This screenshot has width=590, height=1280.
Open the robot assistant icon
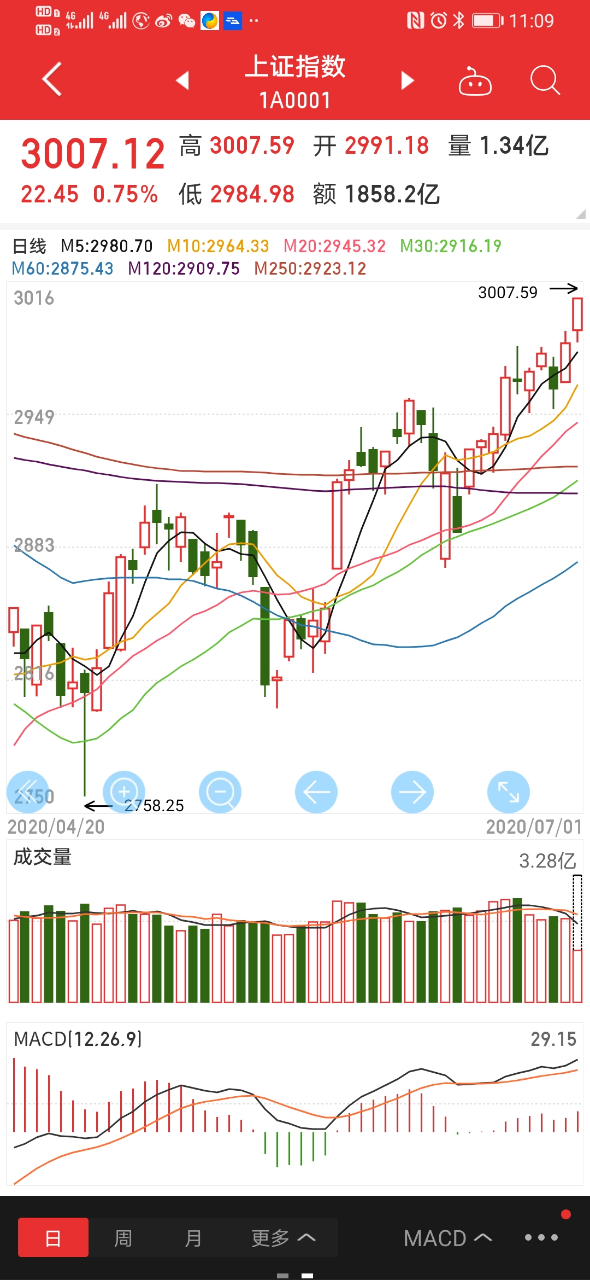point(475,81)
